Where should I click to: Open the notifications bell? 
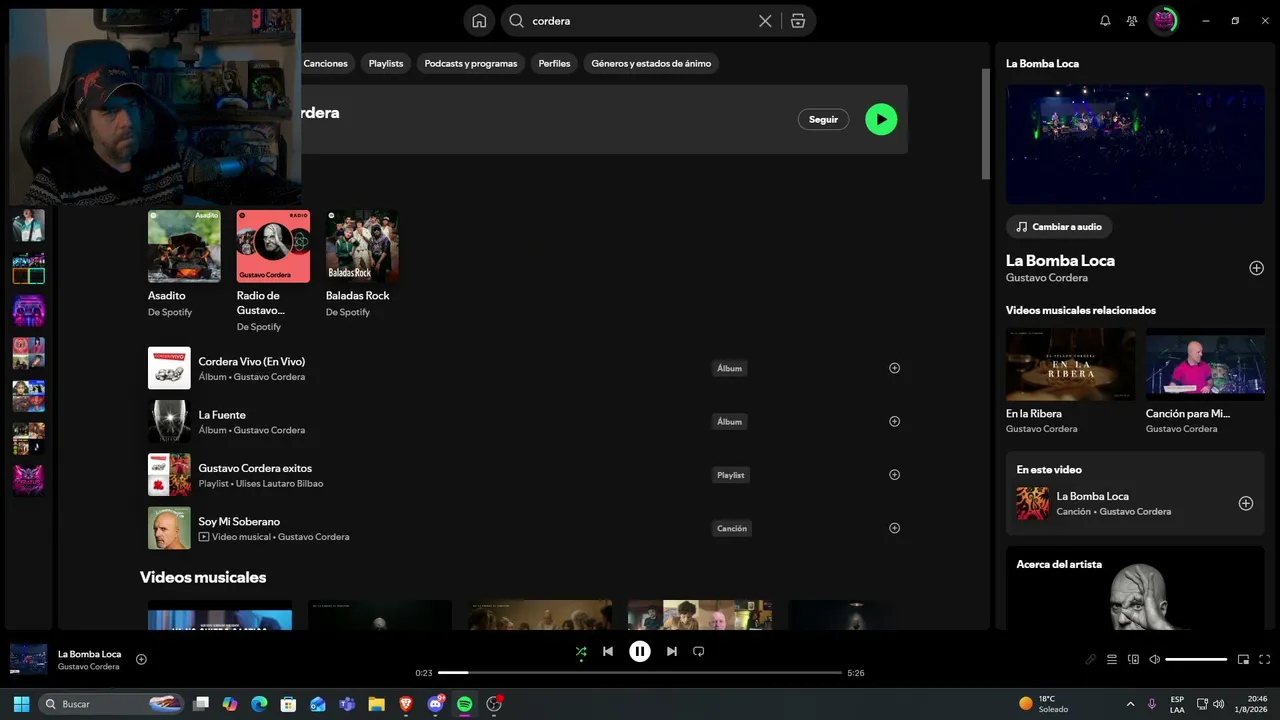pos(1105,21)
